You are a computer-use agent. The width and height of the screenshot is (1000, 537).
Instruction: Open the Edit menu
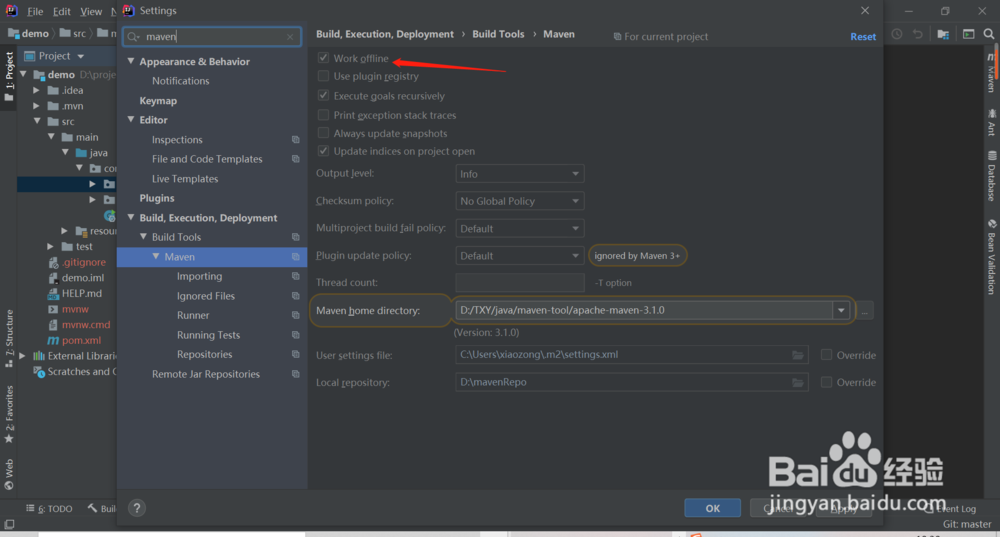[62, 11]
